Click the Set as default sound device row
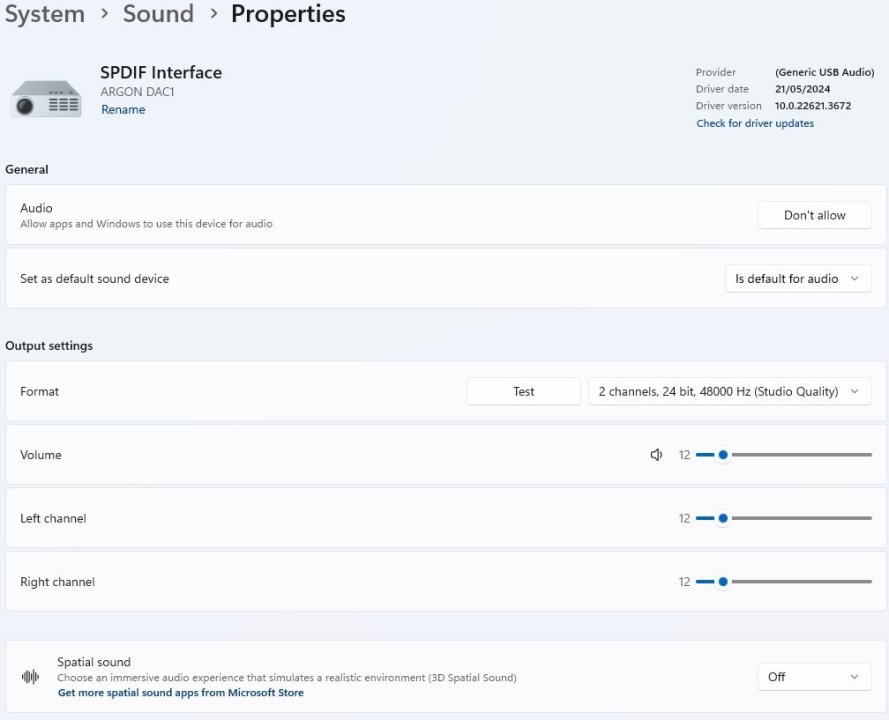 pyautogui.click(x=300, y=279)
